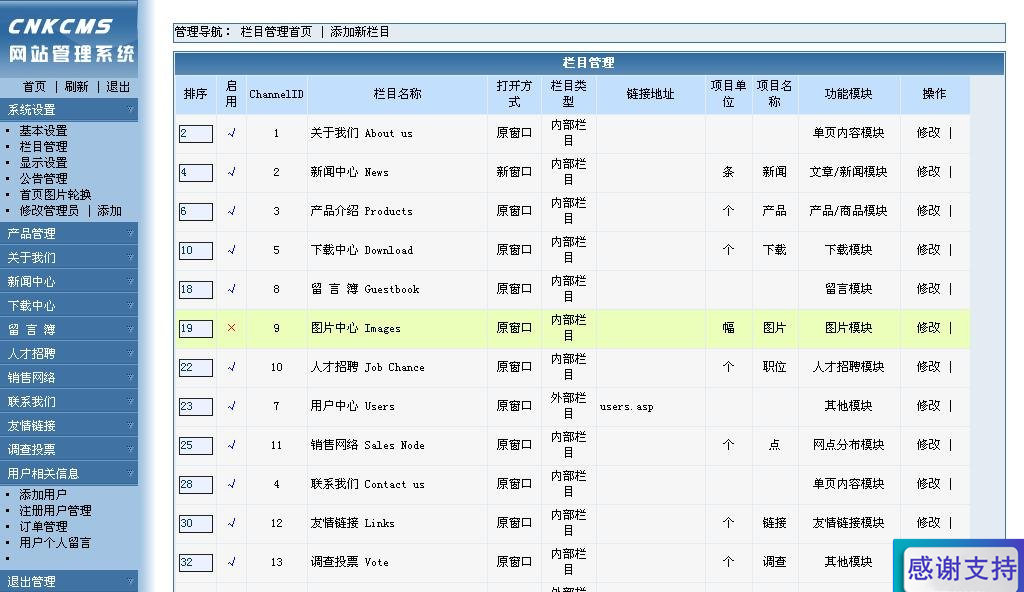
Task: Open 订单管理 in the sidebar
Action: [43, 527]
